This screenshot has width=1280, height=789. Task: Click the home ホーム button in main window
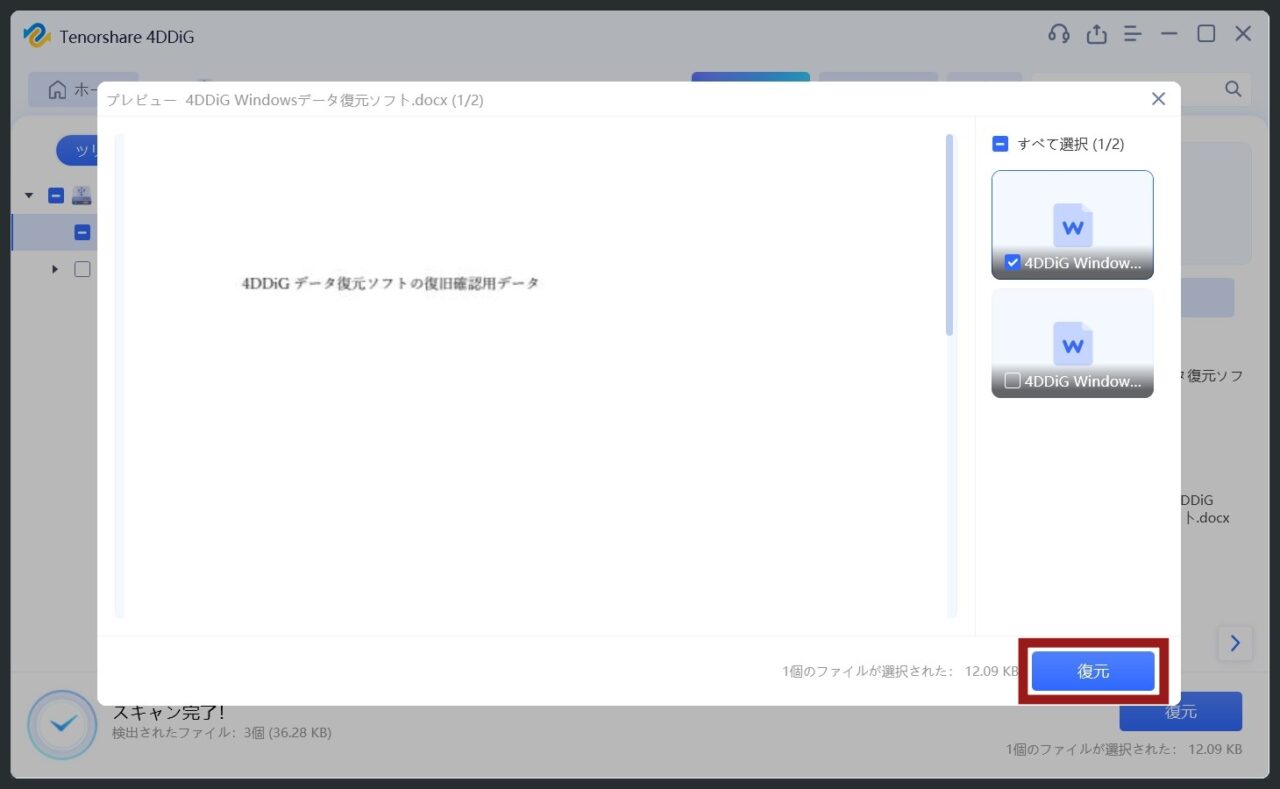pos(82,89)
